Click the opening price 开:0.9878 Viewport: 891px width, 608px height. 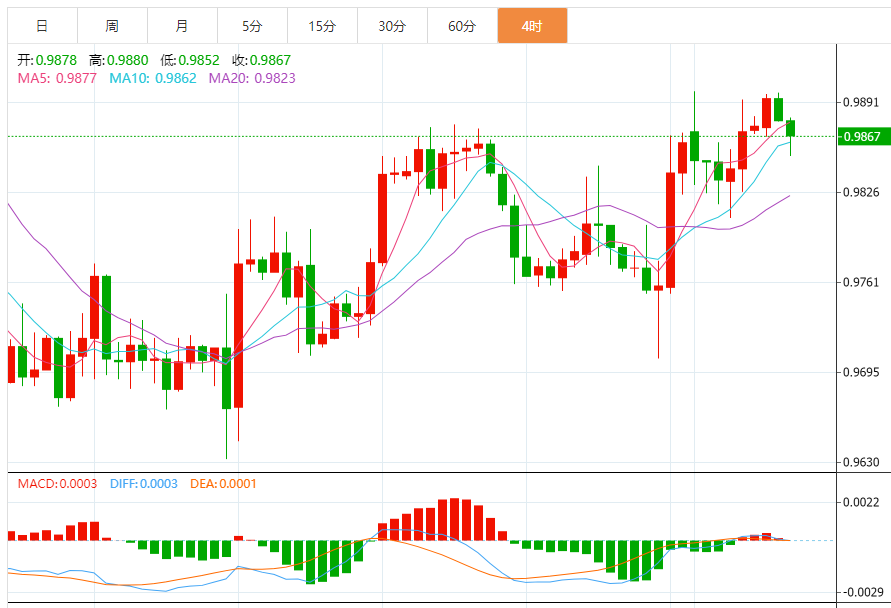(47, 60)
